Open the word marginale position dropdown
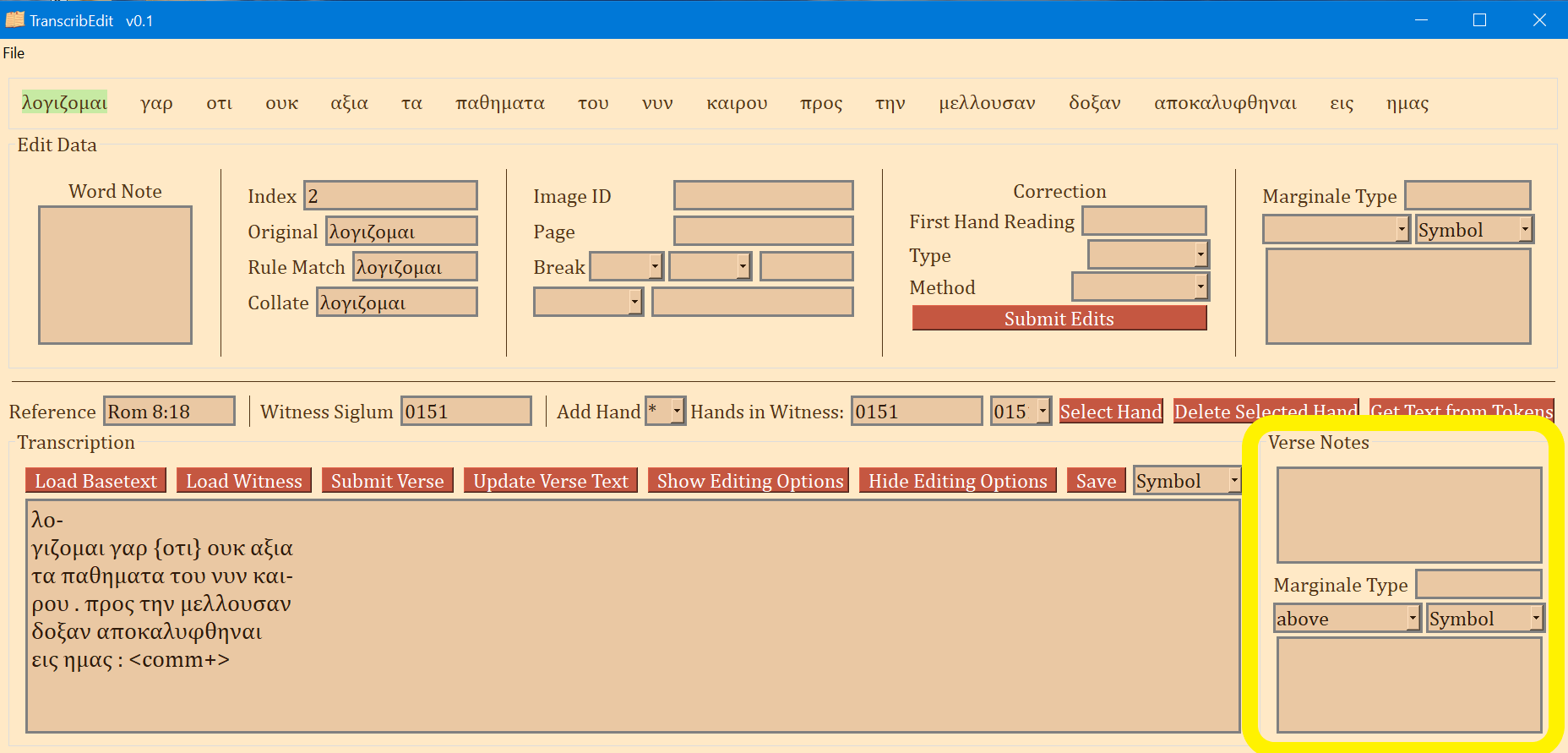 pyautogui.click(x=1336, y=229)
